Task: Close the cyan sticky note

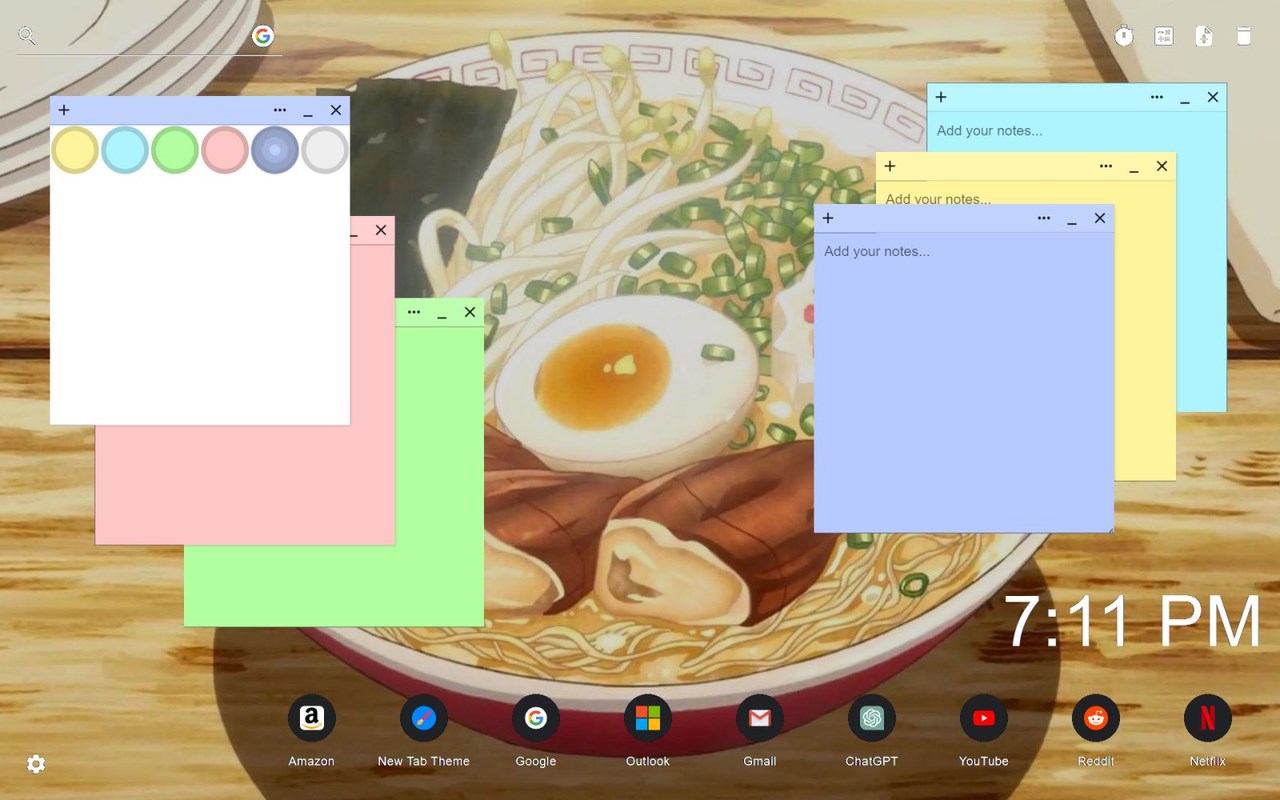Action: pos(1213,97)
